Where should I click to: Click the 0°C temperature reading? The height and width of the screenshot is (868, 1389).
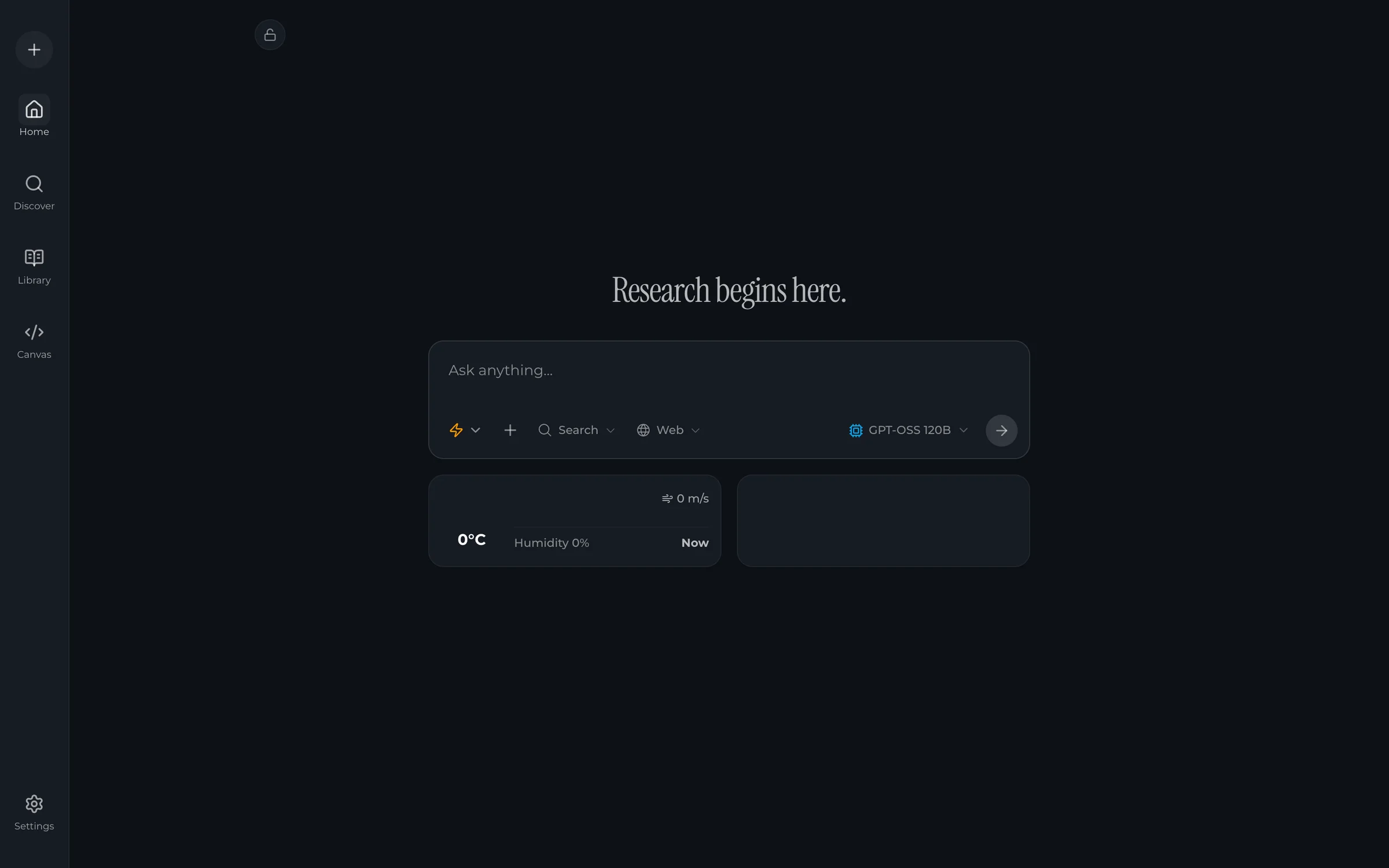[x=471, y=540]
